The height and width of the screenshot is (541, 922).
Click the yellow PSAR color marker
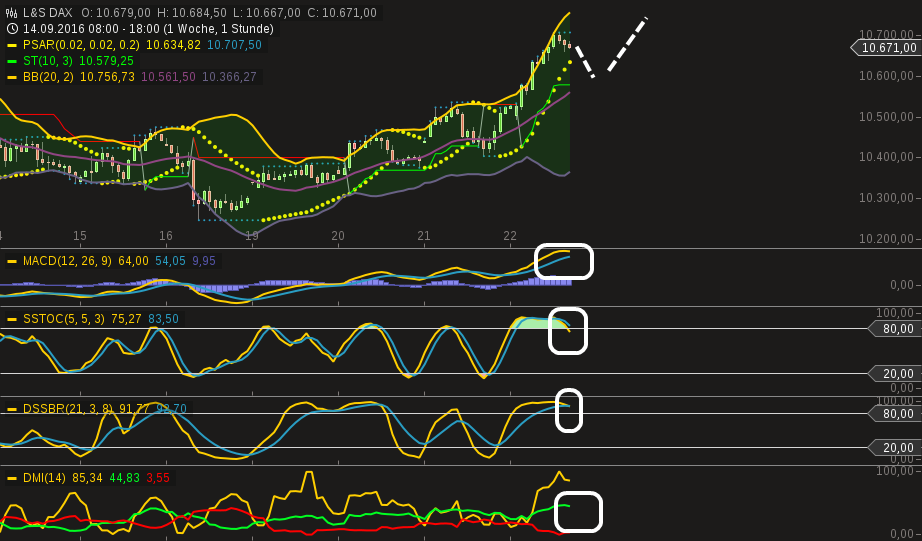[11, 45]
